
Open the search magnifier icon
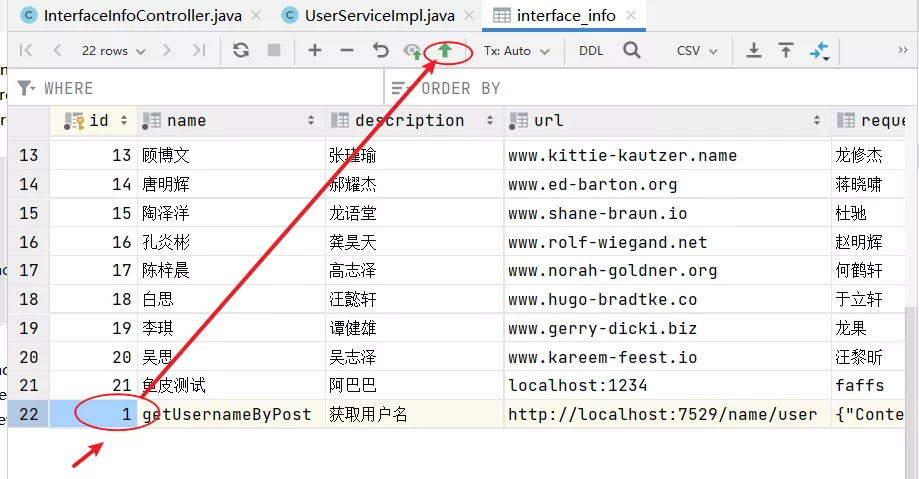click(632, 50)
